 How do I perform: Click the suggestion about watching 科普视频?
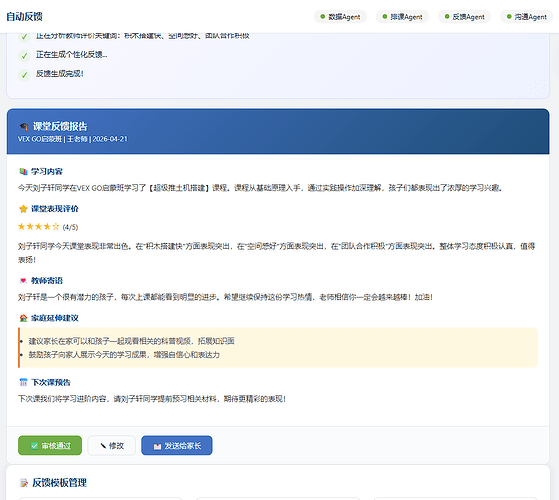[131, 341]
